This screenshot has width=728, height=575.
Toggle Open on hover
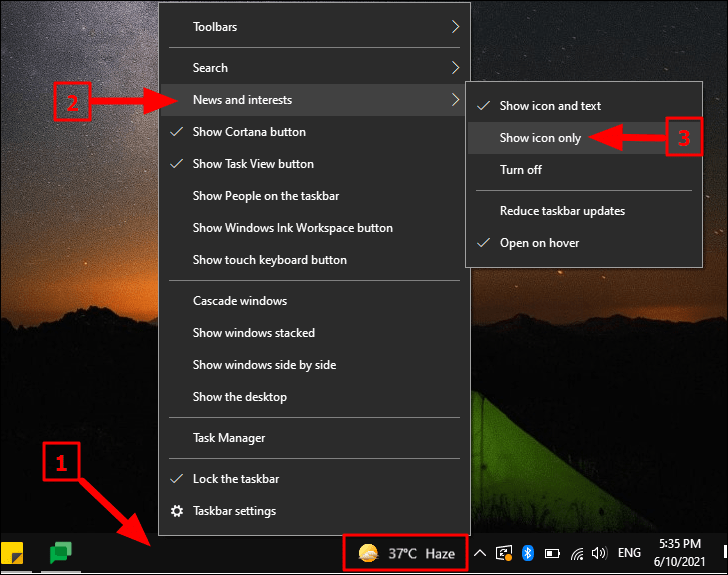coord(584,243)
